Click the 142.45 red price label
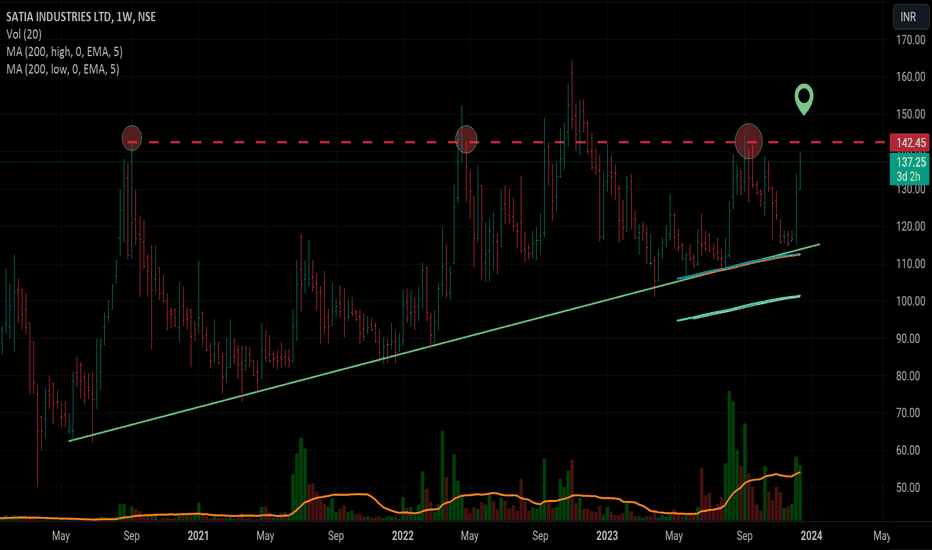This screenshot has height=550, width=932. click(911, 143)
